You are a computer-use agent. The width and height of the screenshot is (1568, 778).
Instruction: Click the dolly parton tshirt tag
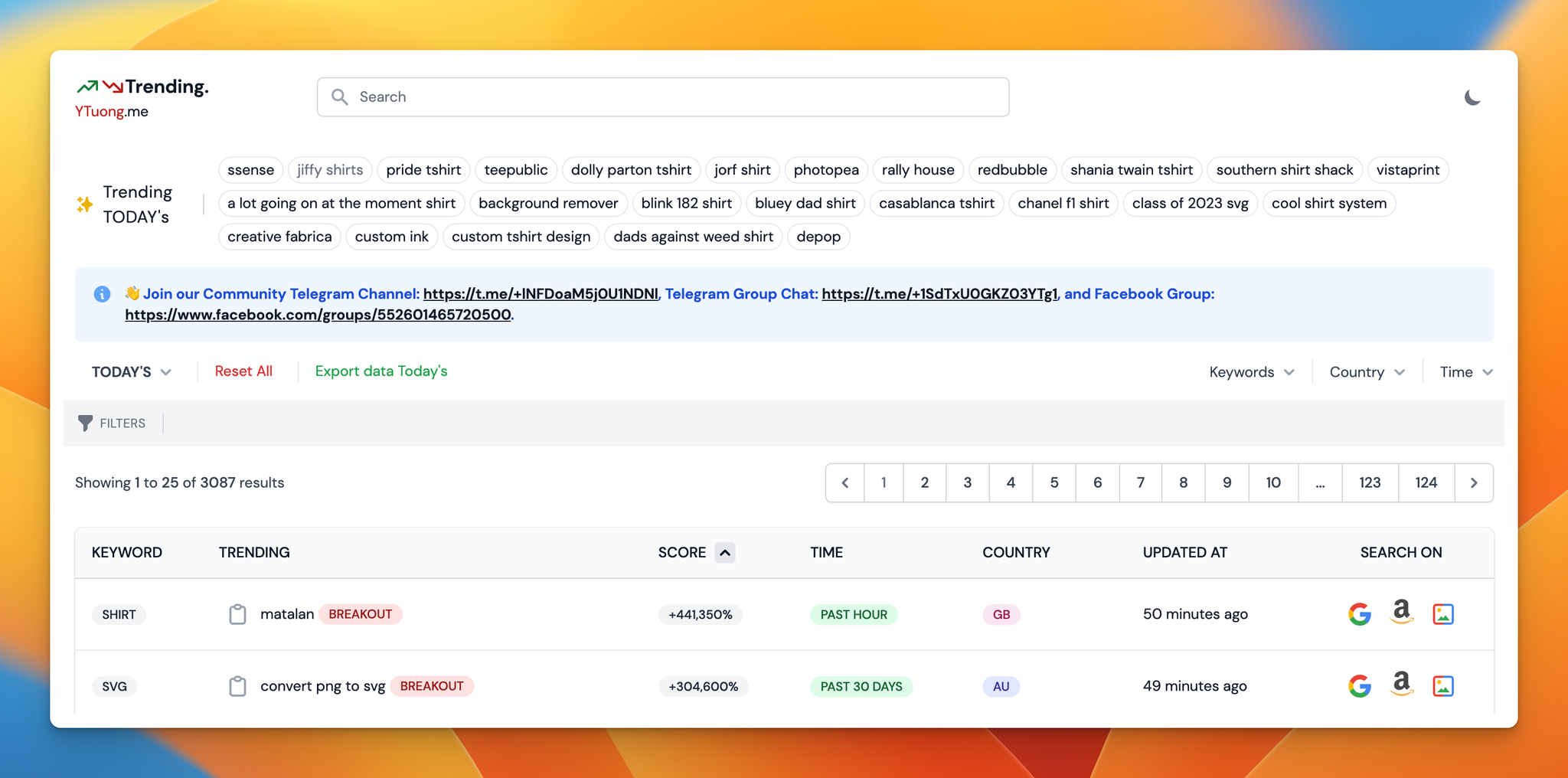click(631, 170)
